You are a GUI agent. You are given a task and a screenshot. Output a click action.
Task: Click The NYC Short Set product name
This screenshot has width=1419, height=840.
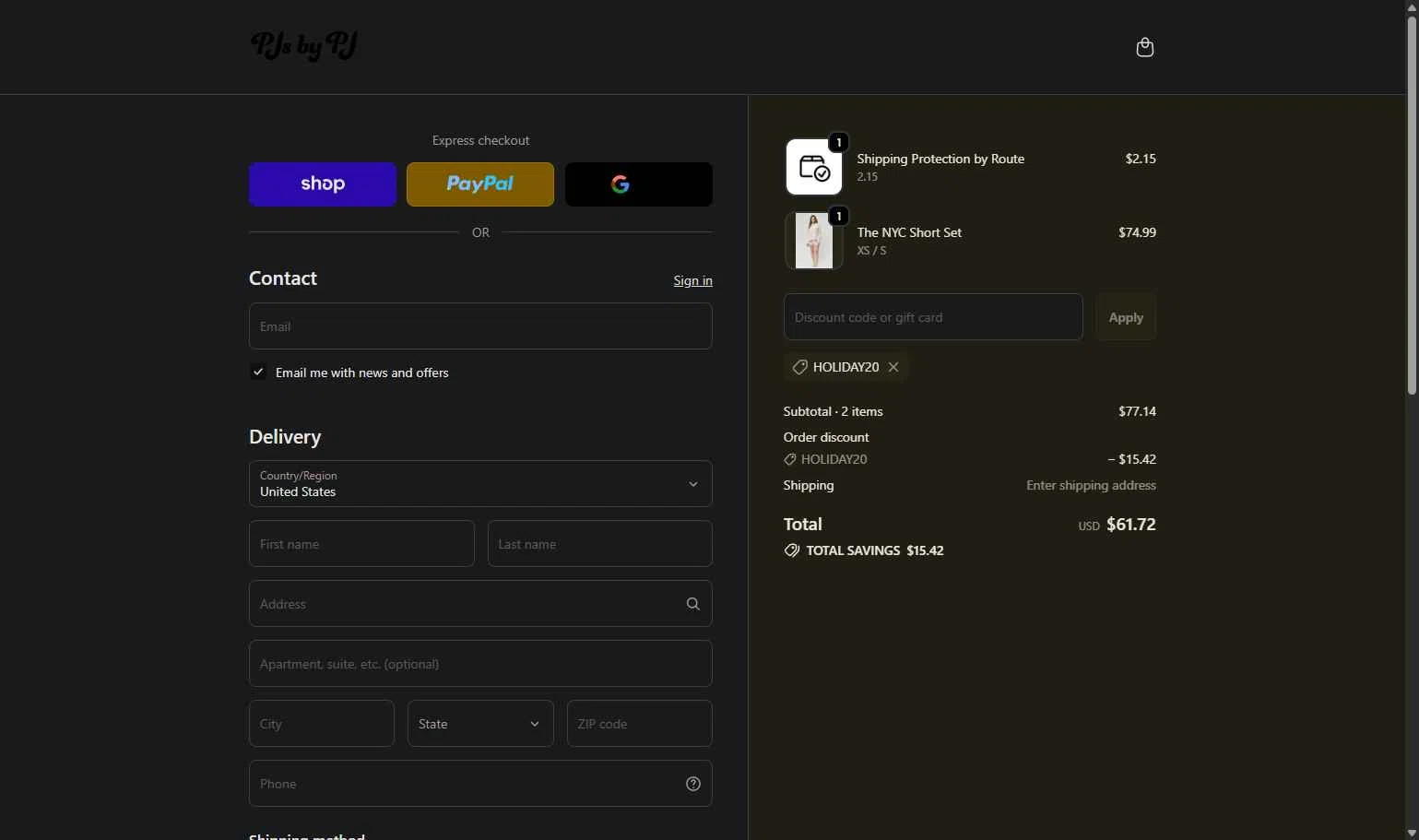pos(909,232)
